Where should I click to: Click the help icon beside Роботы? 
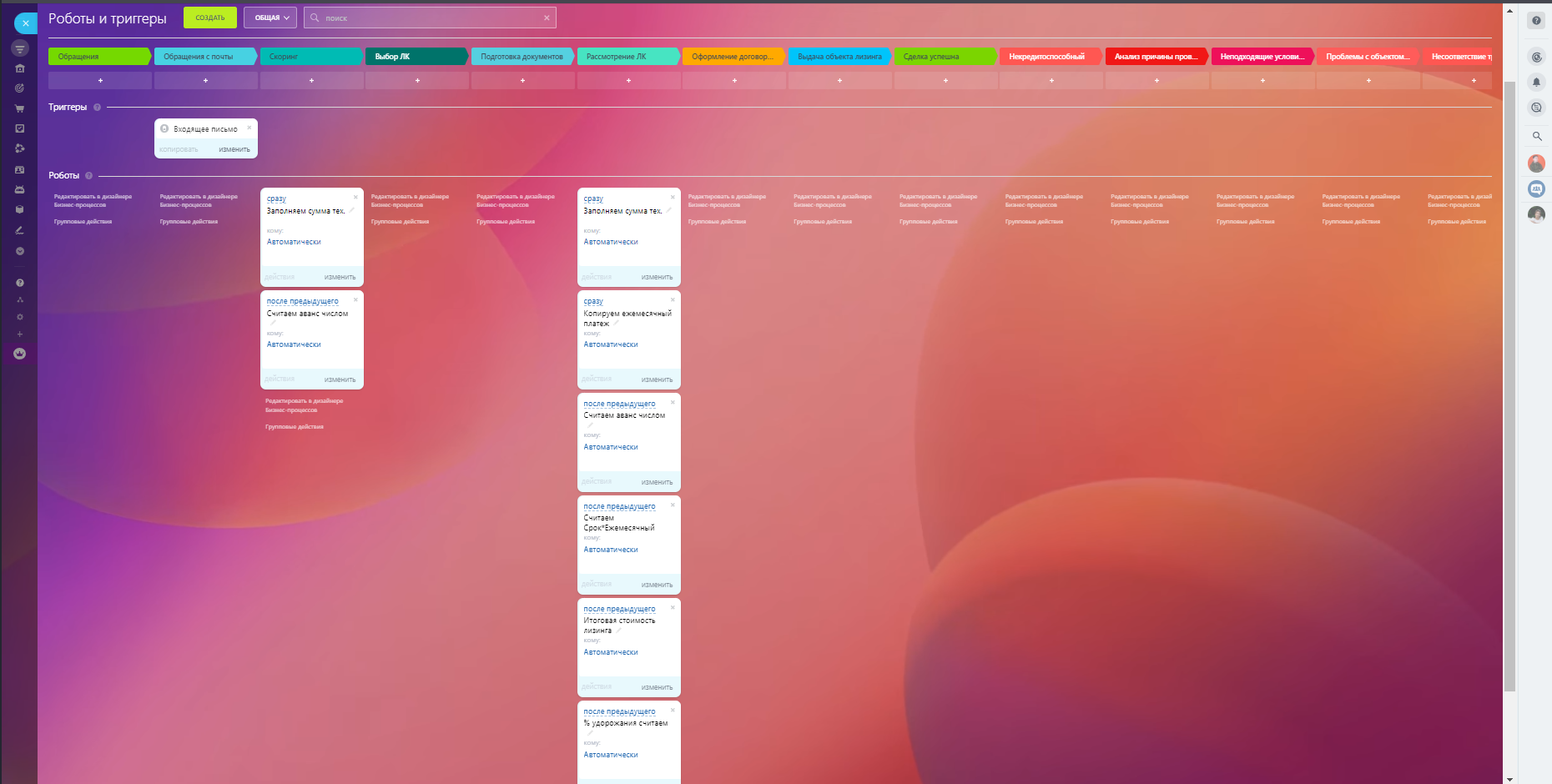(x=88, y=175)
